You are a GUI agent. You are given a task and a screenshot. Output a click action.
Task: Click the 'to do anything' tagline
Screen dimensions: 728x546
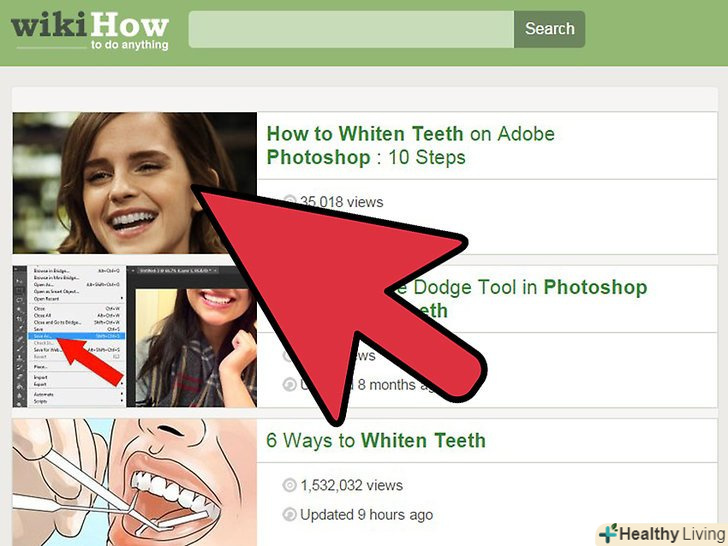coord(130,45)
